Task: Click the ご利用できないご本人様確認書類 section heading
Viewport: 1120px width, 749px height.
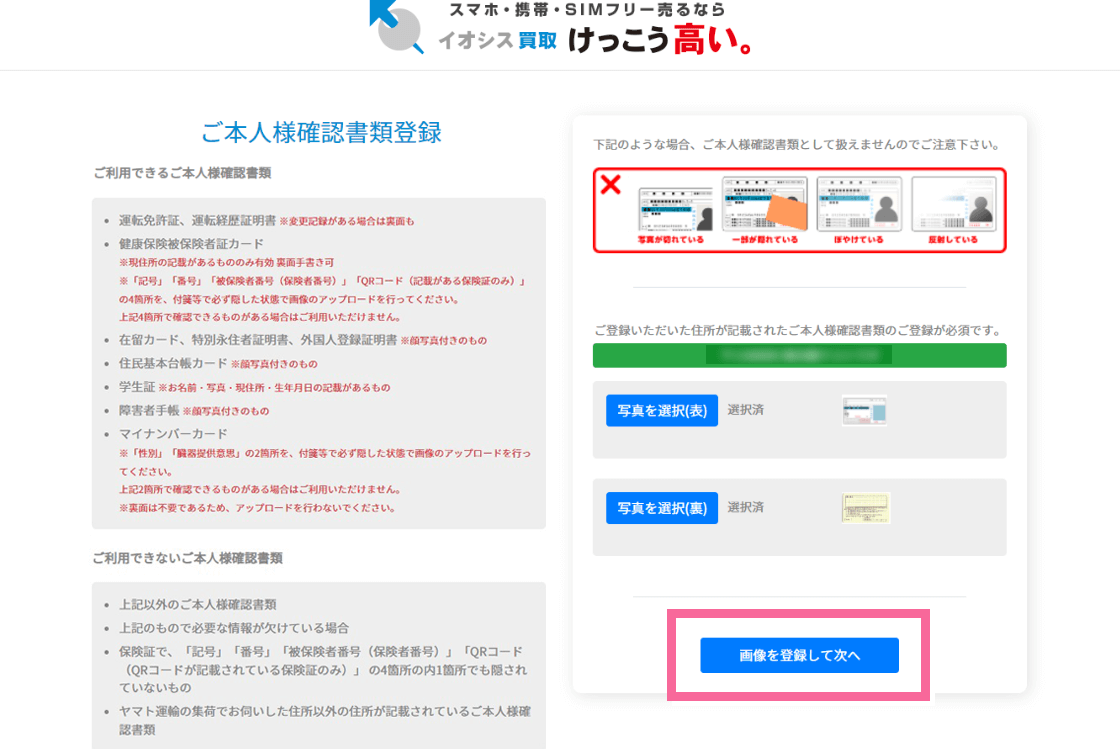Action: tap(187, 558)
